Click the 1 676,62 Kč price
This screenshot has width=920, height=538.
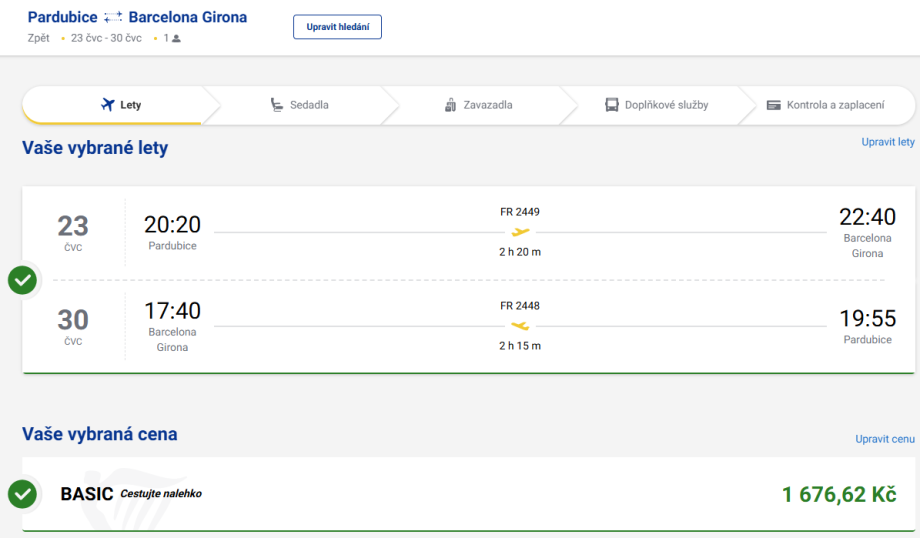coord(838,494)
